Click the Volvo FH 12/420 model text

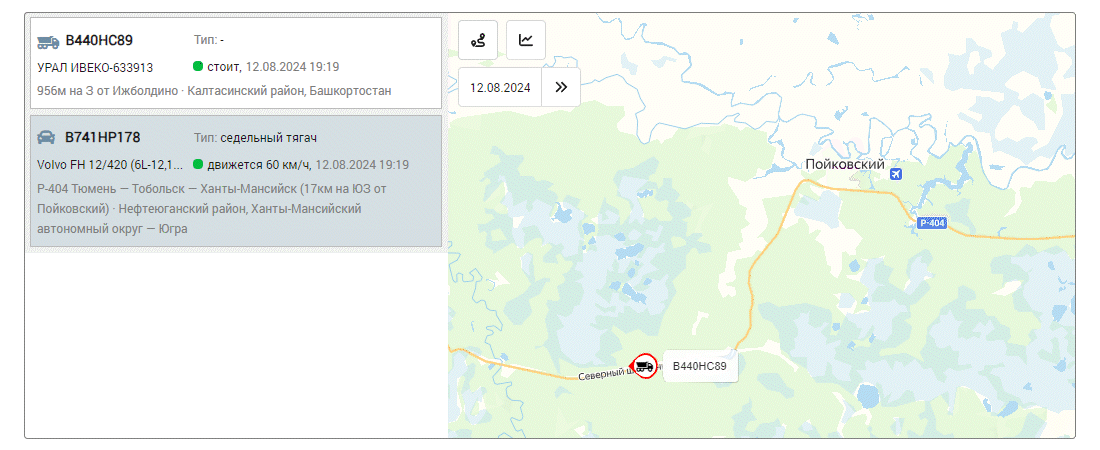[110, 165]
